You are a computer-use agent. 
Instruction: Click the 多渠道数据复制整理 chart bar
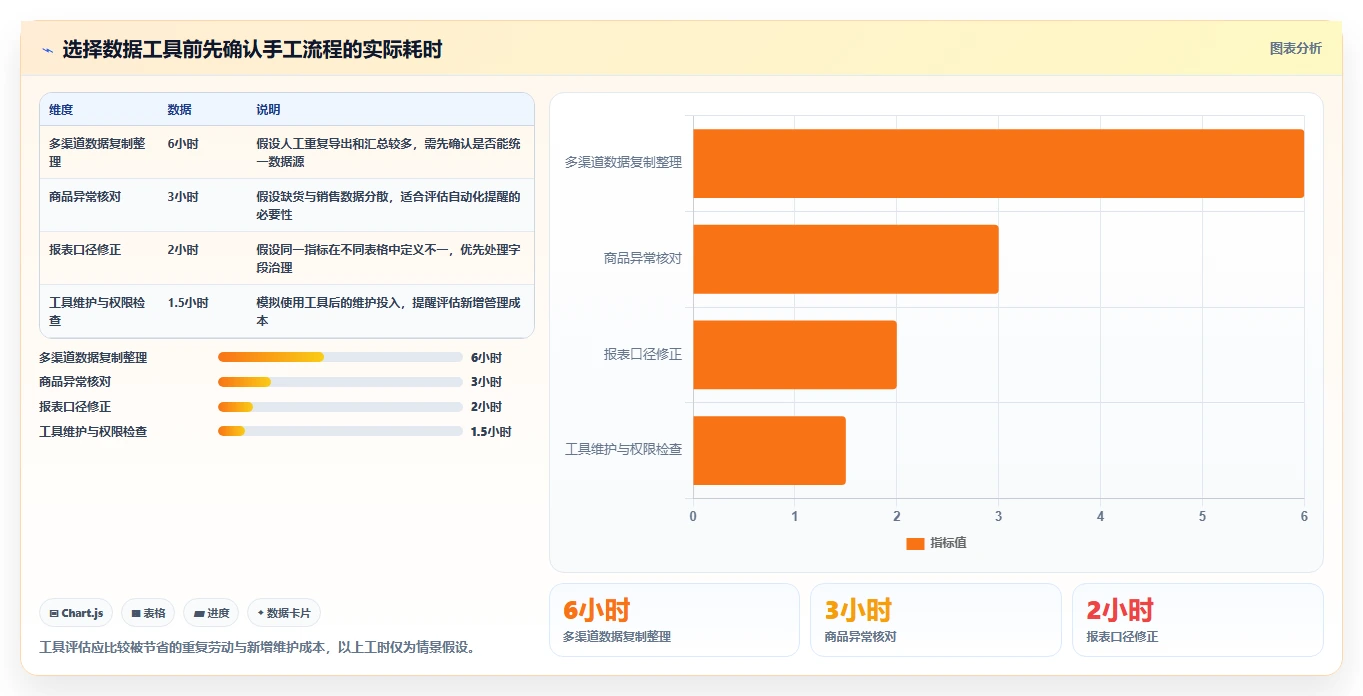pyautogui.click(x=998, y=163)
